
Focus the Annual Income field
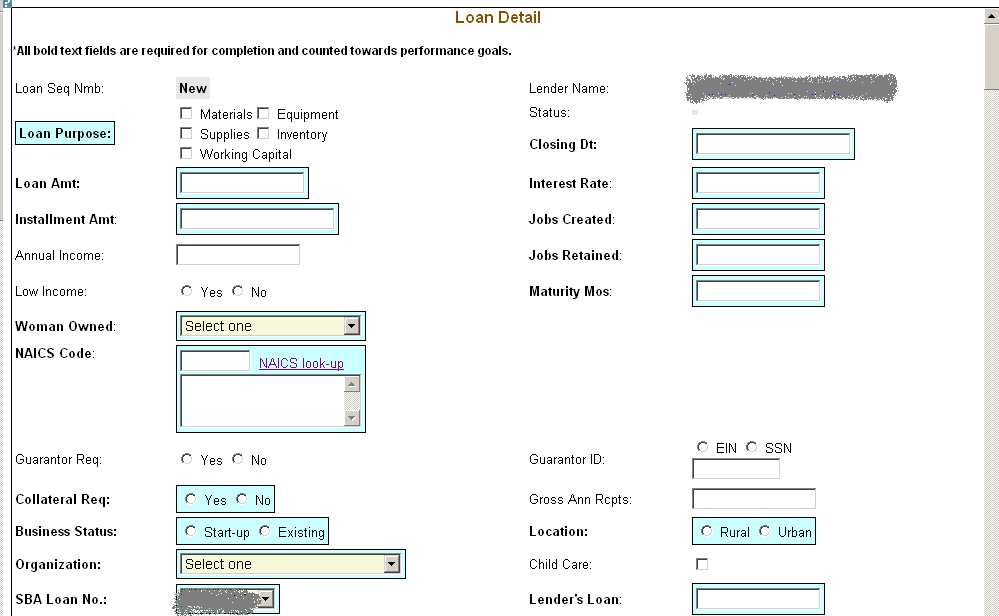(x=238, y=255)
